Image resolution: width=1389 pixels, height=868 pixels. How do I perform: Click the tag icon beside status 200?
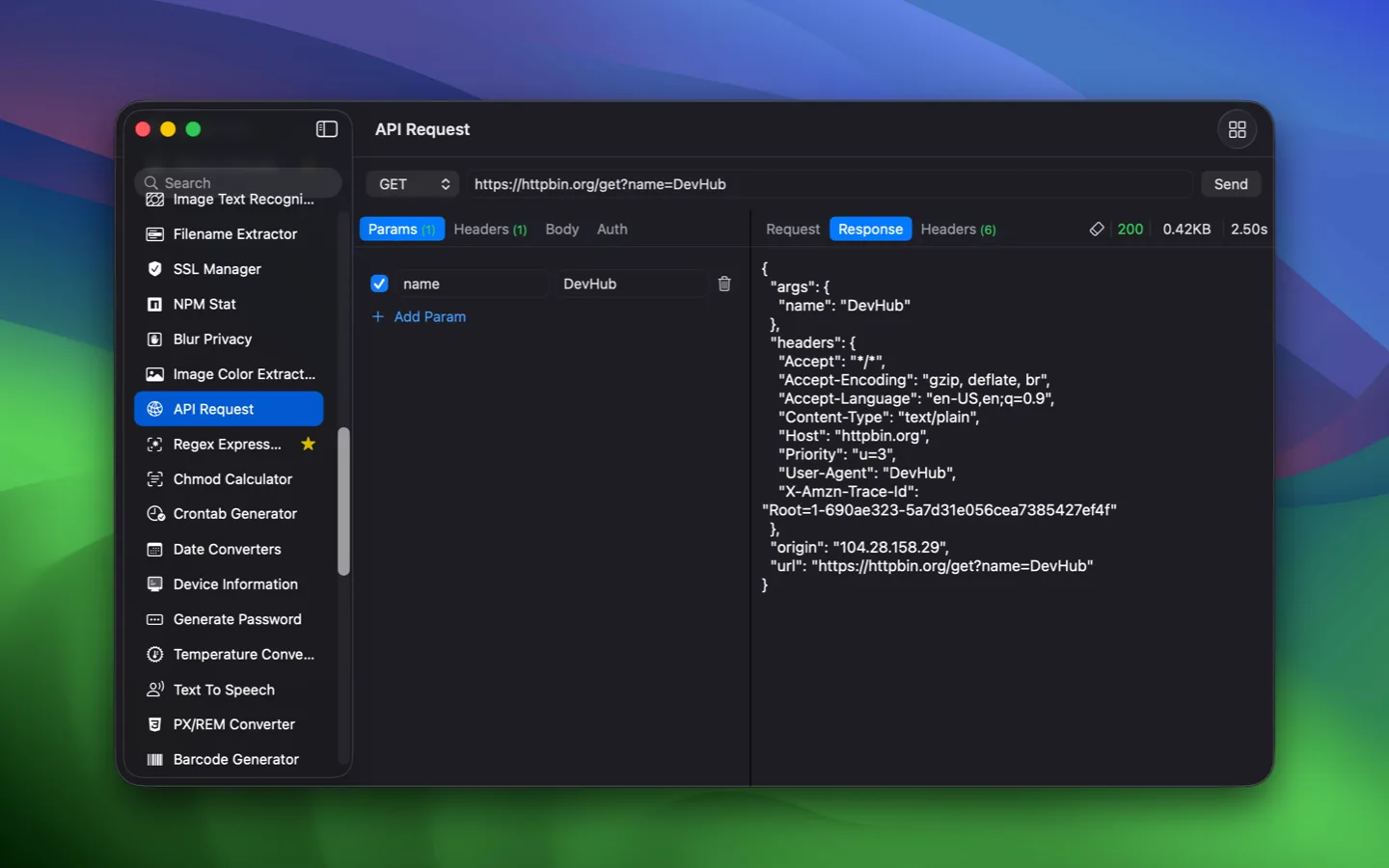(x=1097, y=230)
